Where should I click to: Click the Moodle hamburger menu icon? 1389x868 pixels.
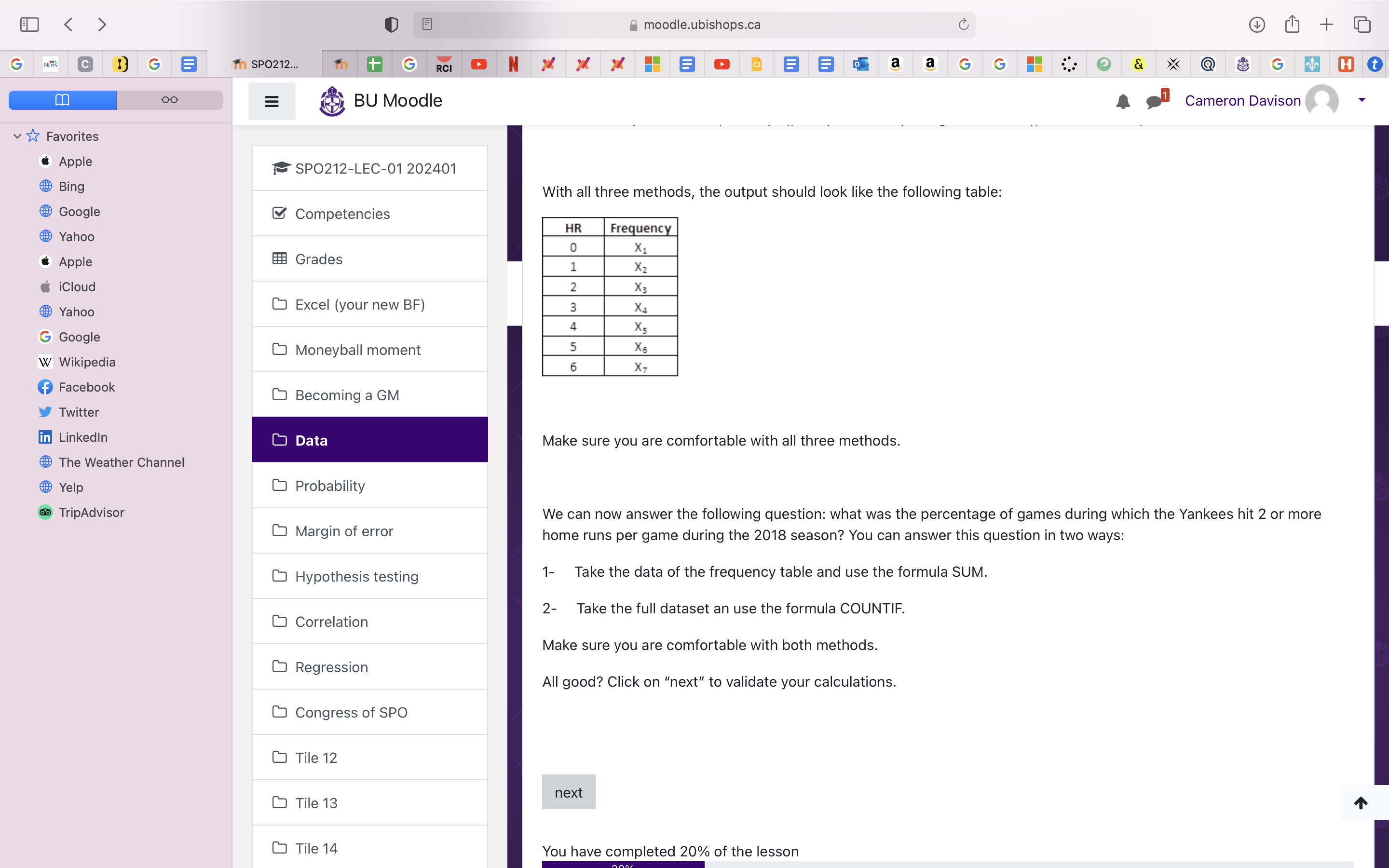coord(272,102)
